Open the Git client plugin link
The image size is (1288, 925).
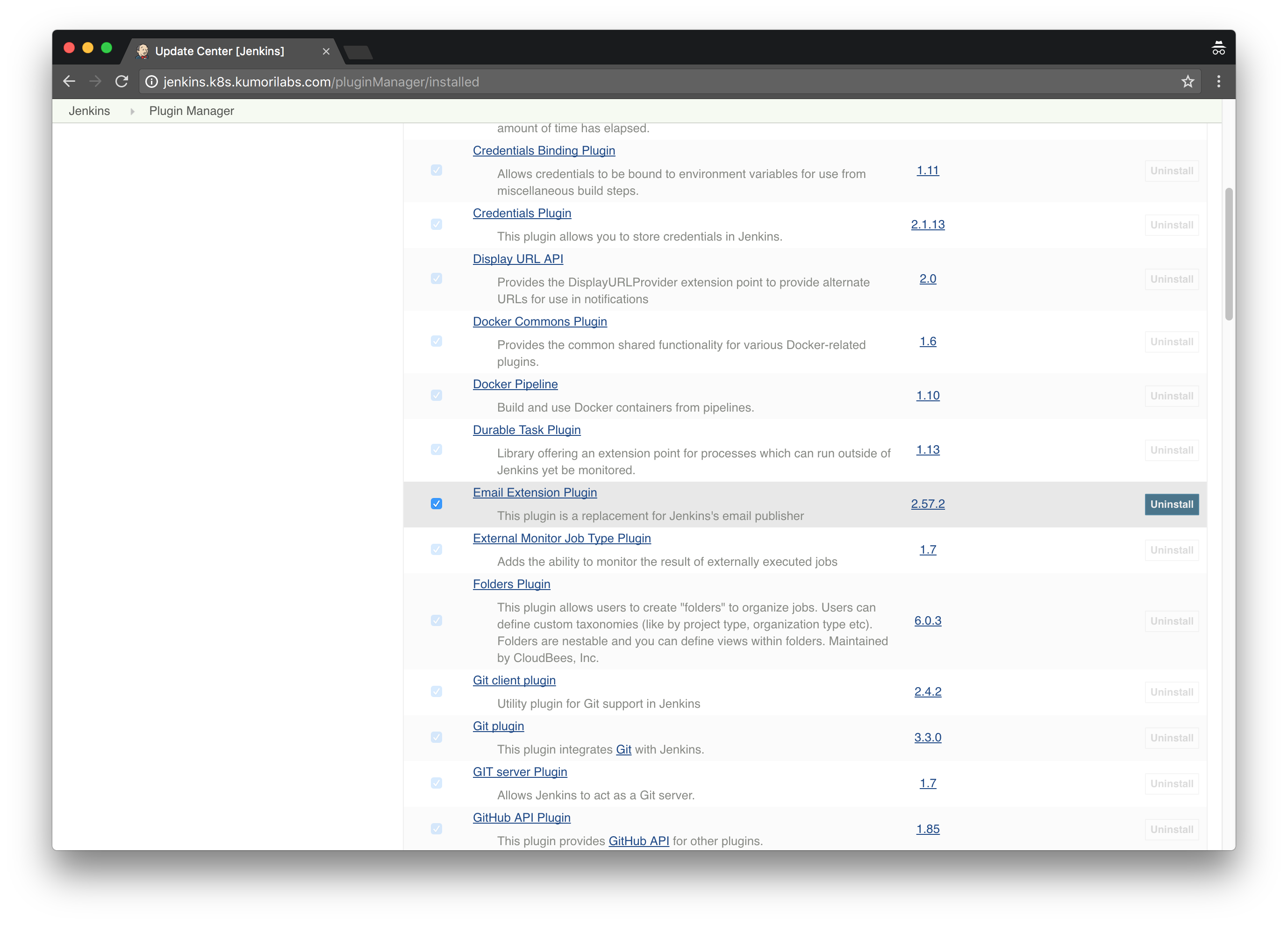(x=514, y=680)
